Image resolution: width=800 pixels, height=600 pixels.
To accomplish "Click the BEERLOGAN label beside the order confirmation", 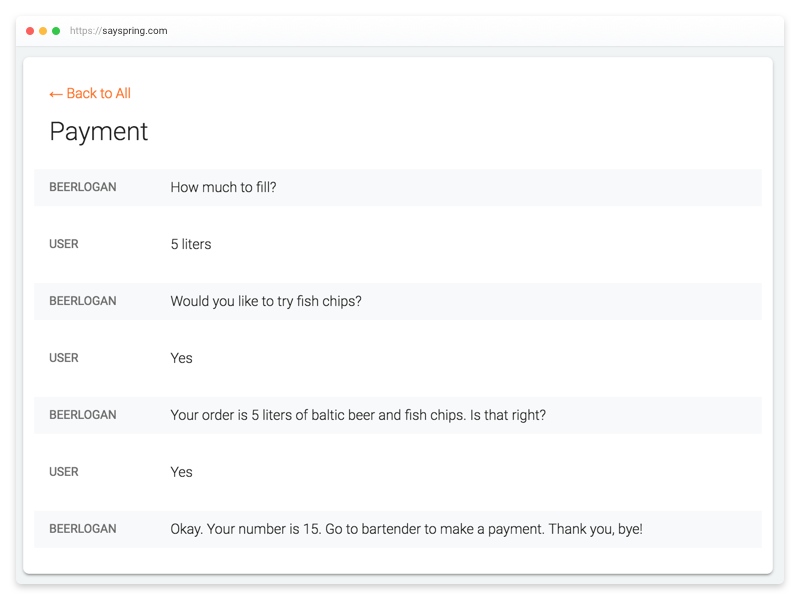I will (x=83, y=415).
